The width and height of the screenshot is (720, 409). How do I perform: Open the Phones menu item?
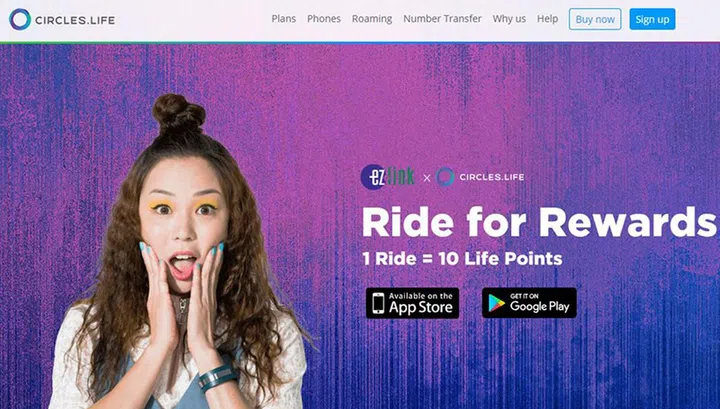pos(324,19)
